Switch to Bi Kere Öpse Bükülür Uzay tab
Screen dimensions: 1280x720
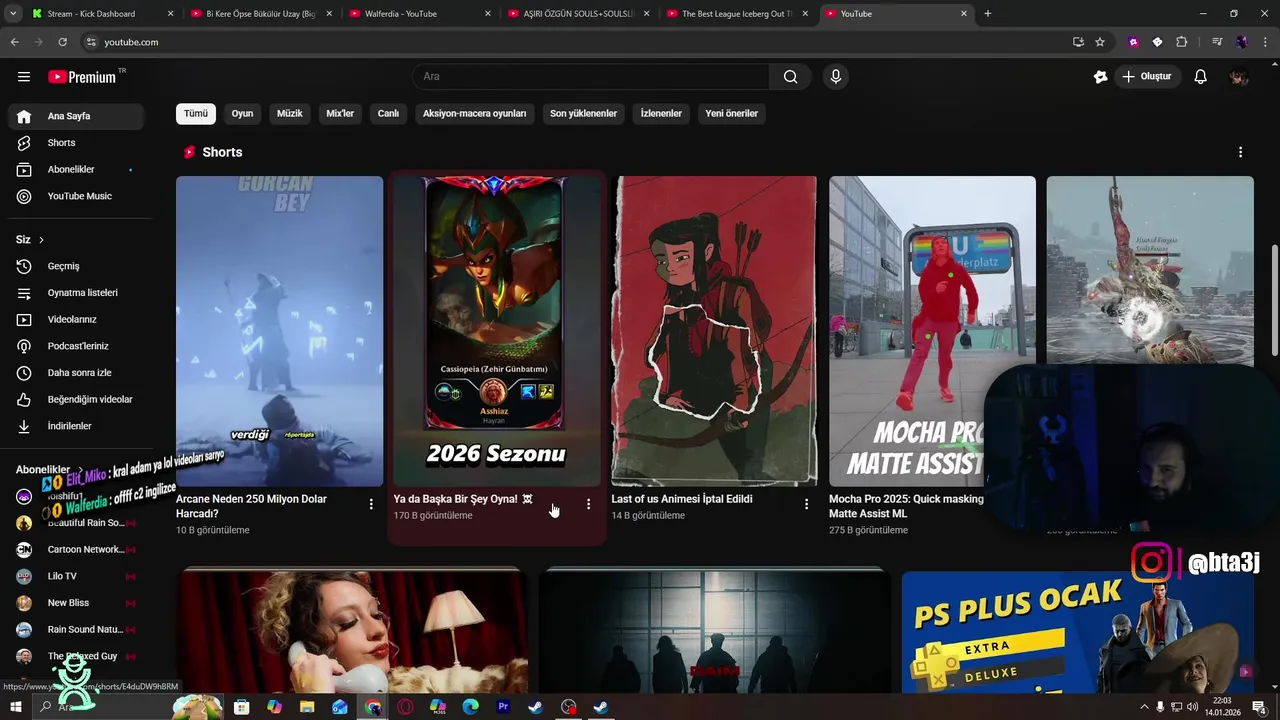[260, 14]
